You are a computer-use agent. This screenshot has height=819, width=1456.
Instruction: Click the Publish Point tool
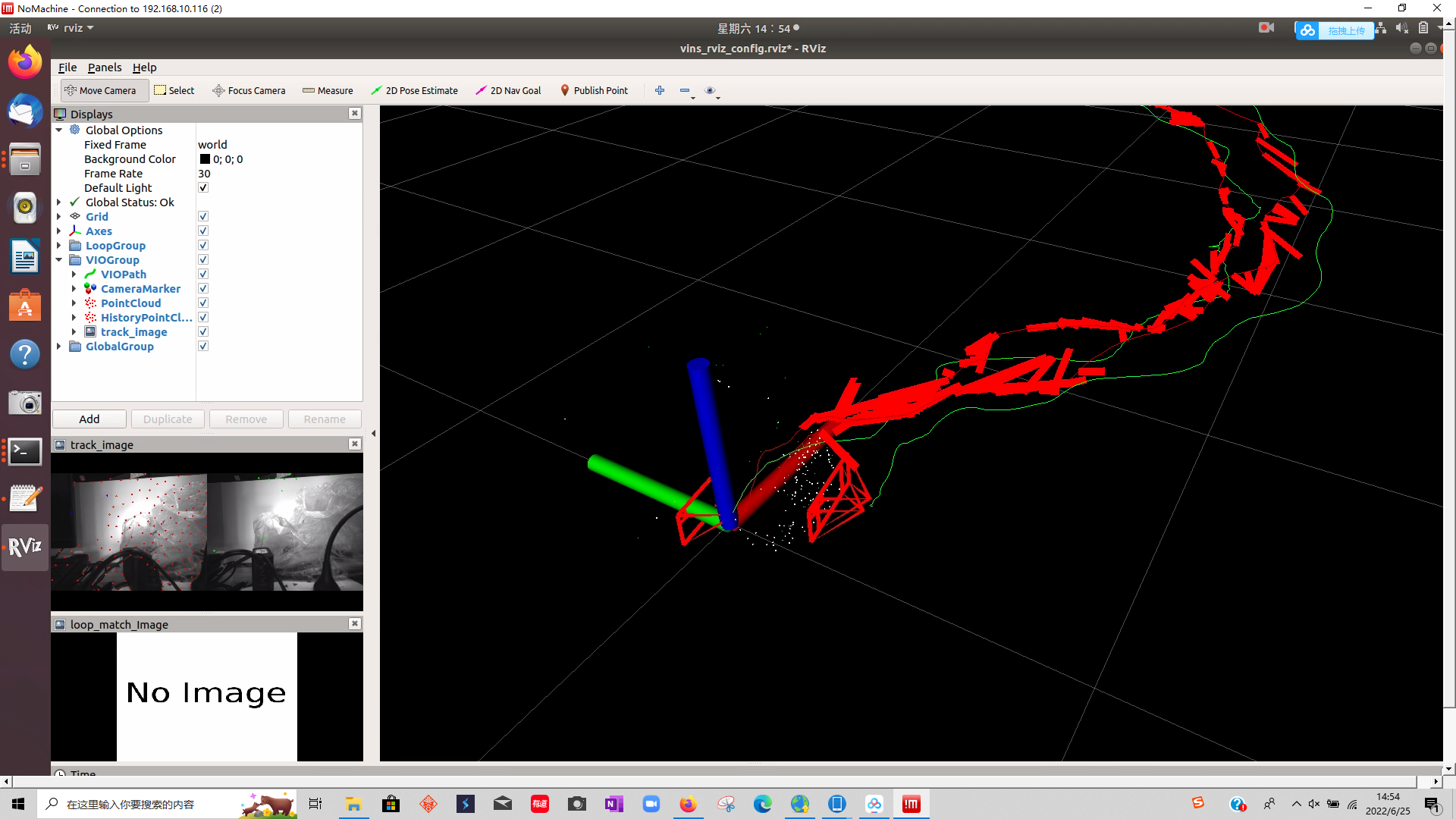(594, 90)
